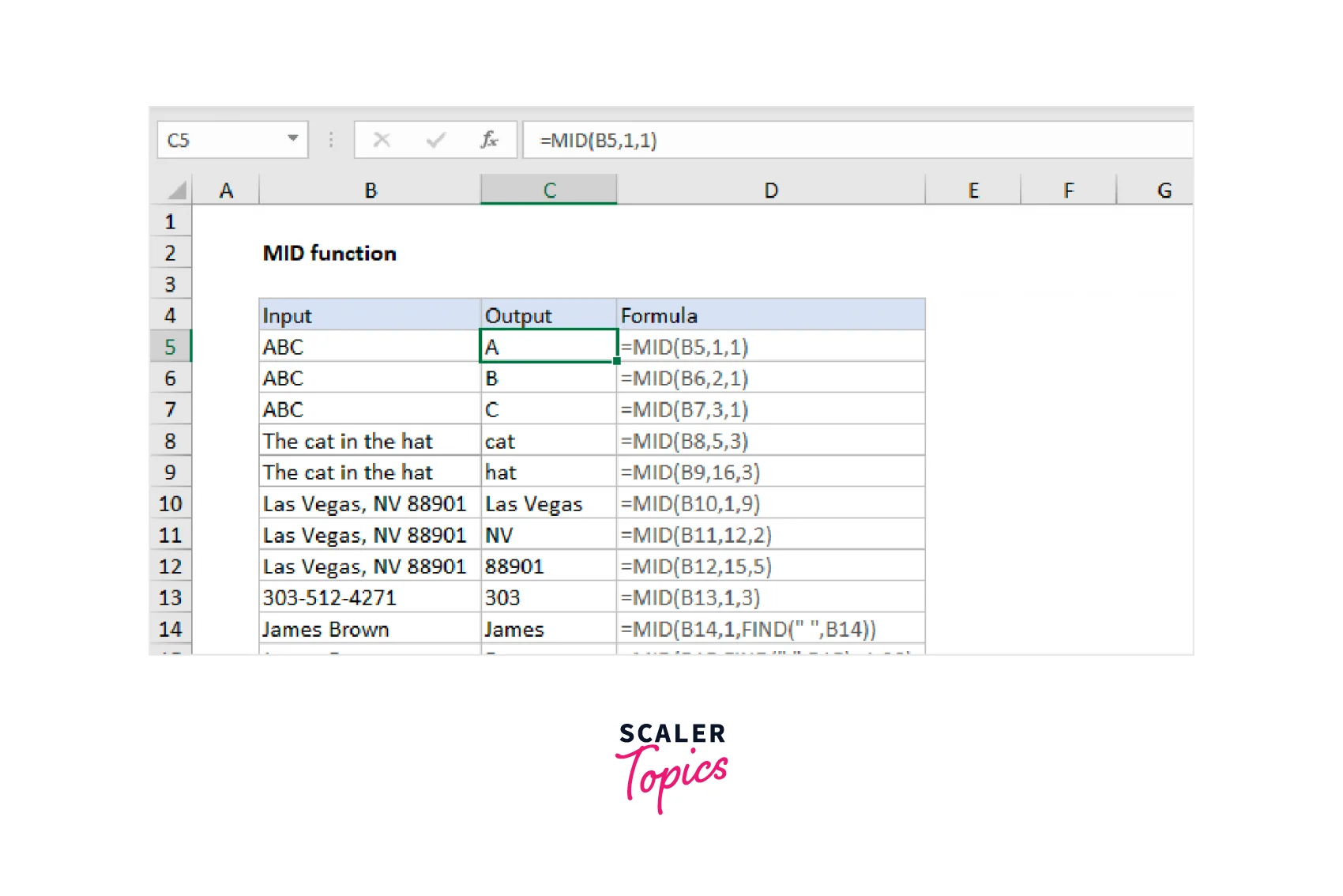This screenshot has width=1343, height=896.
Task: Open the Name Box dropdown arrow
Action: pos(292,139)
